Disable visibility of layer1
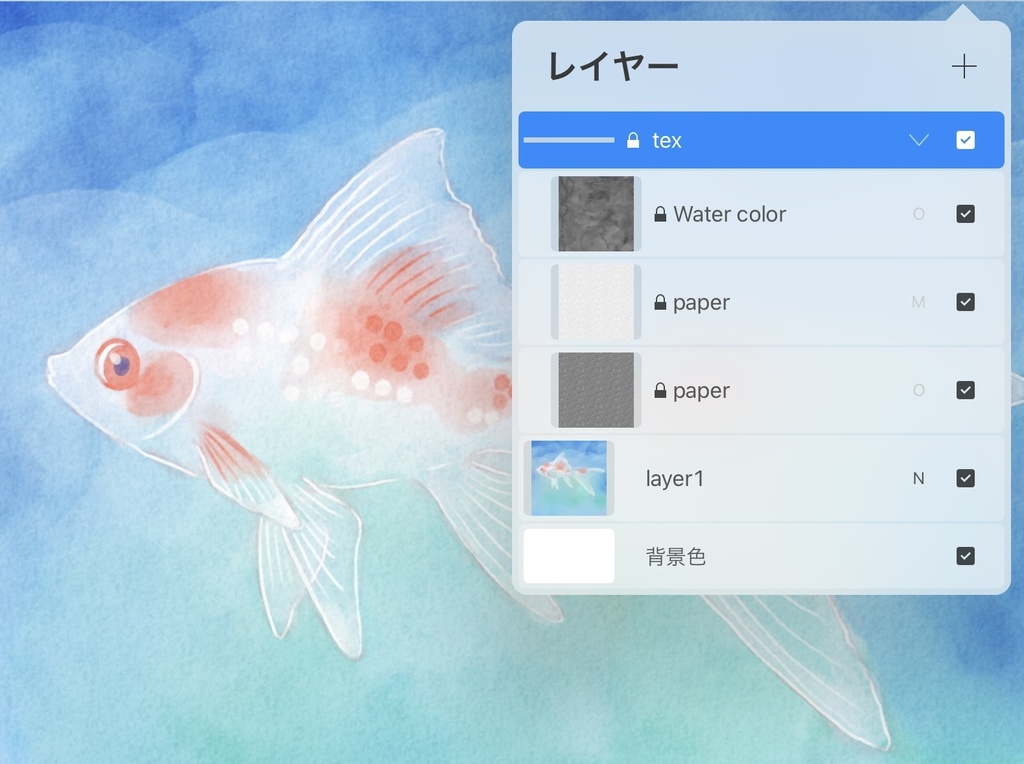Screen dimensions: 1024x764 [965, 478]
